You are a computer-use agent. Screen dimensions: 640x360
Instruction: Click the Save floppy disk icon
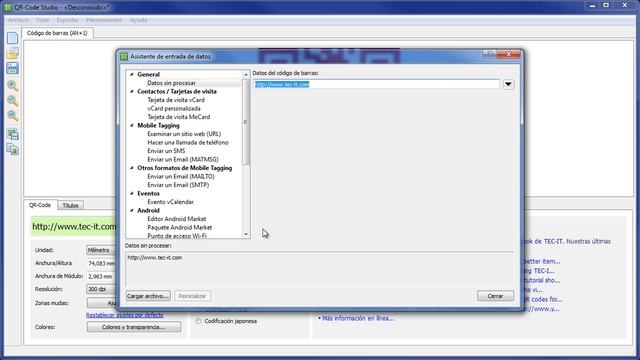13,68
